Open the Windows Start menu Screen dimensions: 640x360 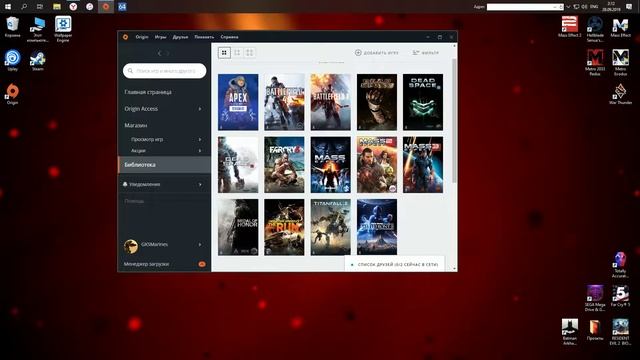pyautogui.click(x=8, y=7)
